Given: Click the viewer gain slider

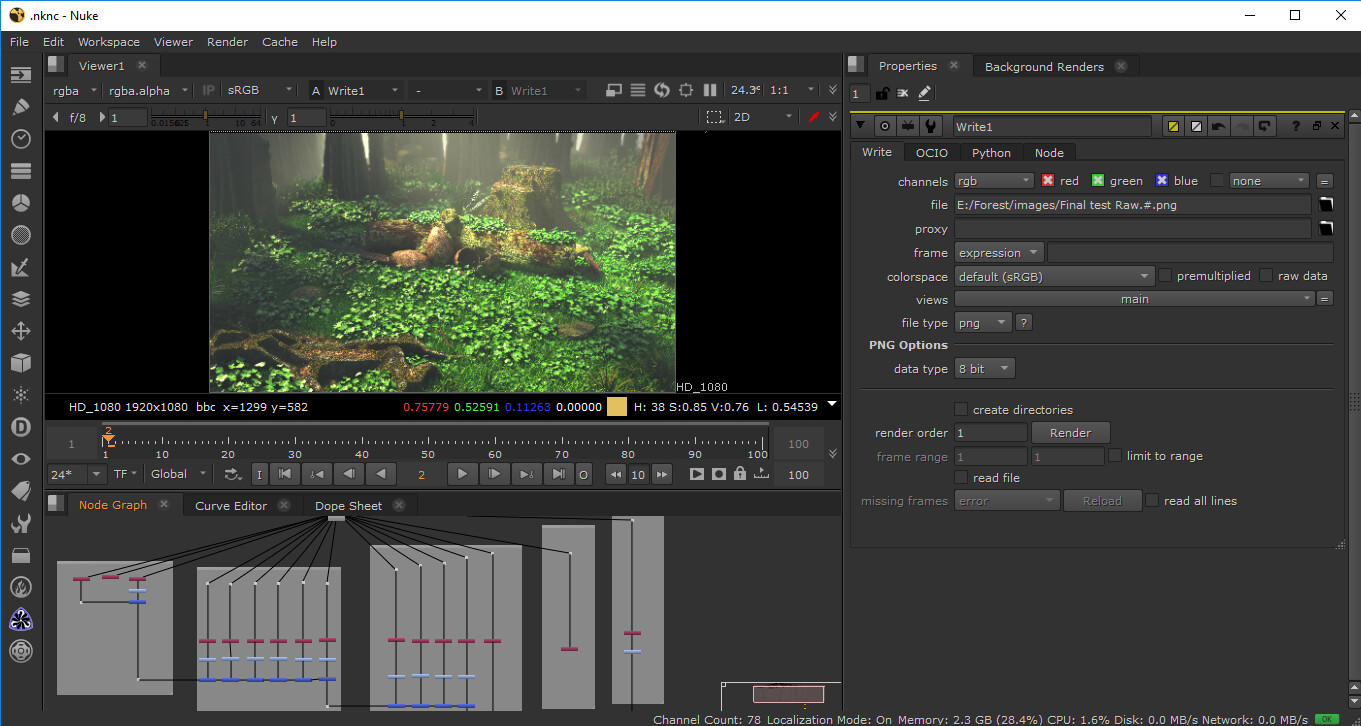Looking at the screenshot, I should tap(205, 117).
